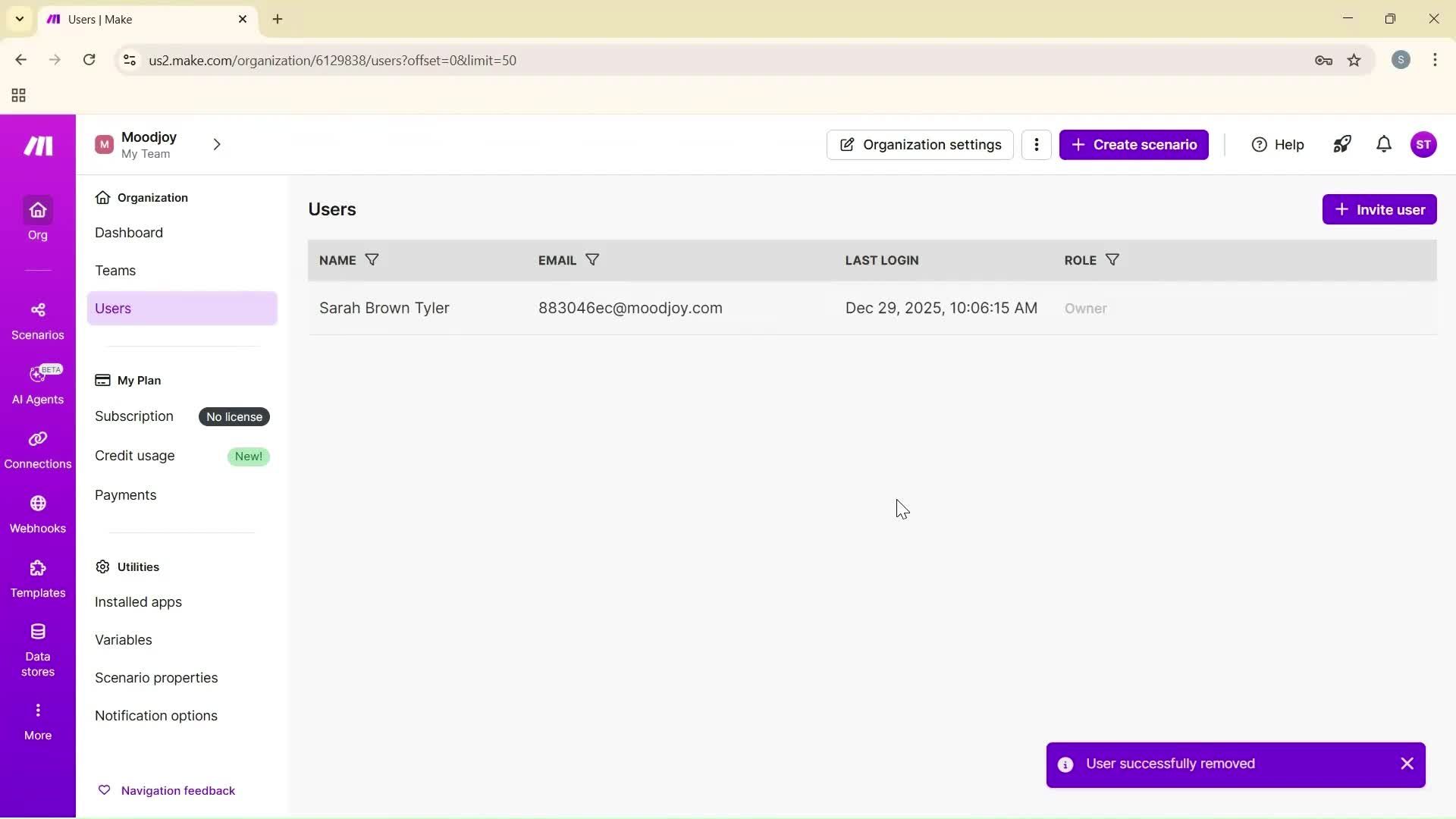Open the Scenarios section from sidebar

(x=38, y=320)
